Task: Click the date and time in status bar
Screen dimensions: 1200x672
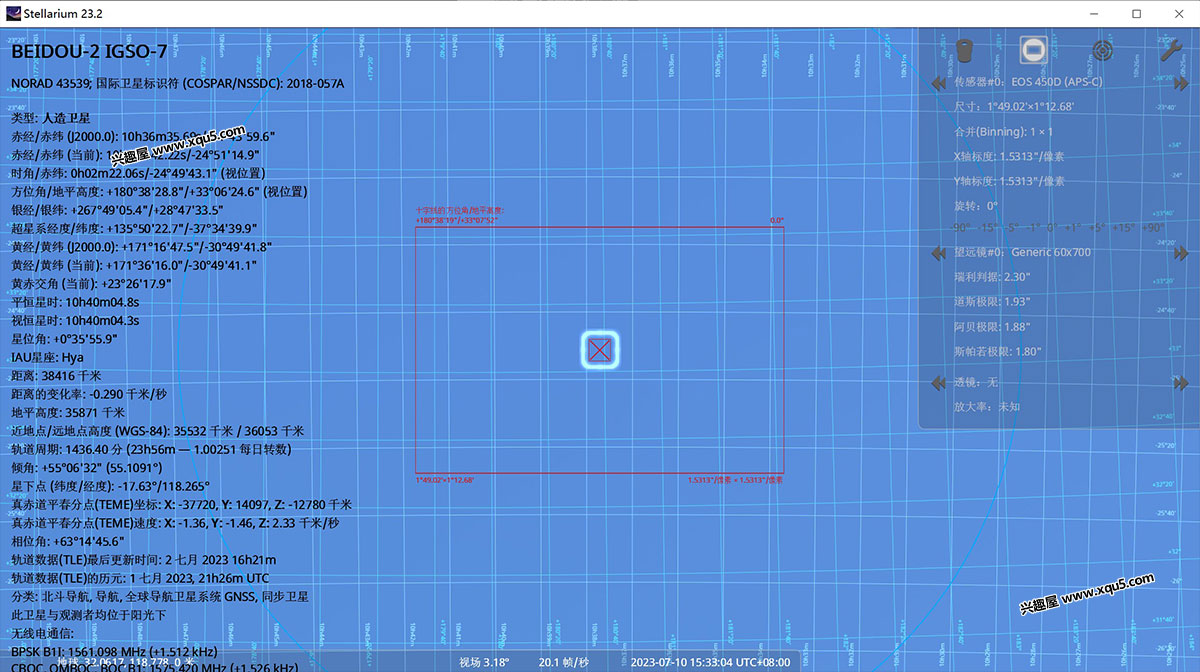Action: tap(709, 662)
